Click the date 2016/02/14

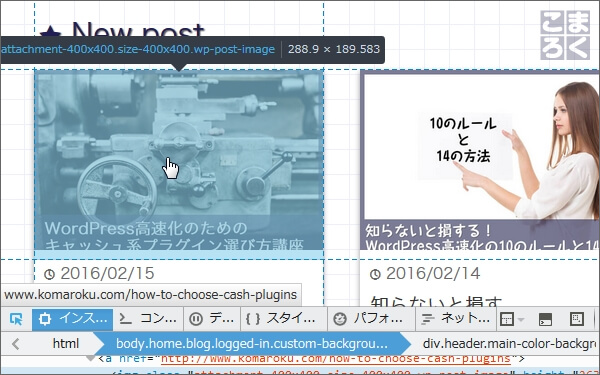click(x=433, y=273)
